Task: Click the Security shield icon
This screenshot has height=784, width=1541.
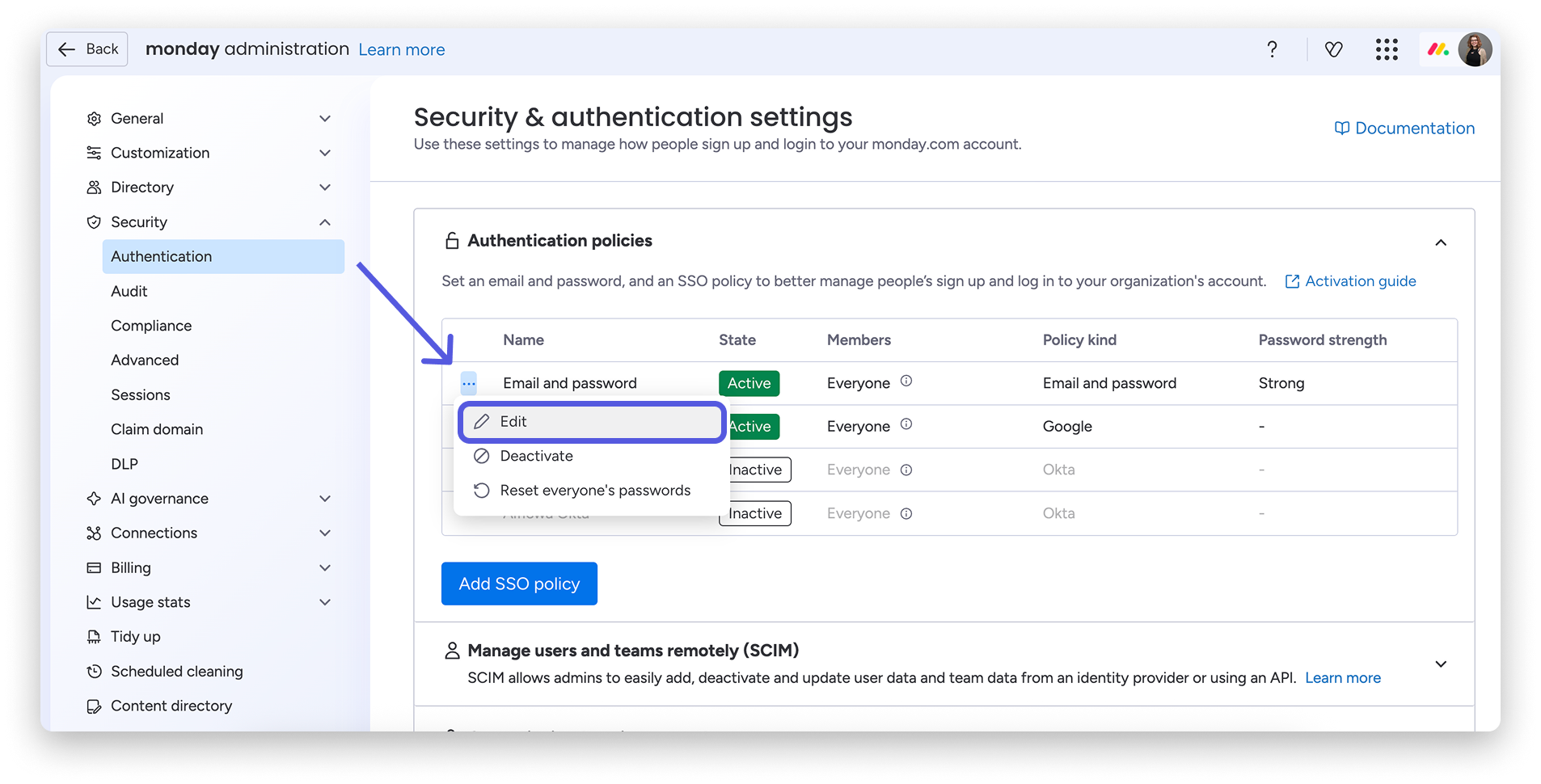Action: [x=94, y=222]
